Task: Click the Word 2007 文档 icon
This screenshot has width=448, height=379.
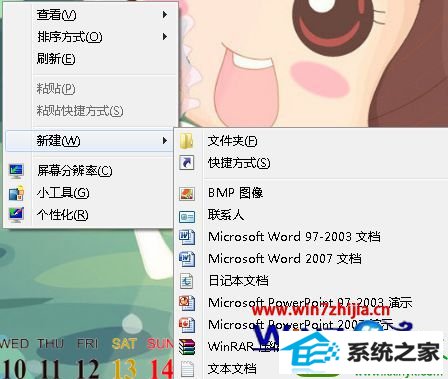Action: coord(187,259)
